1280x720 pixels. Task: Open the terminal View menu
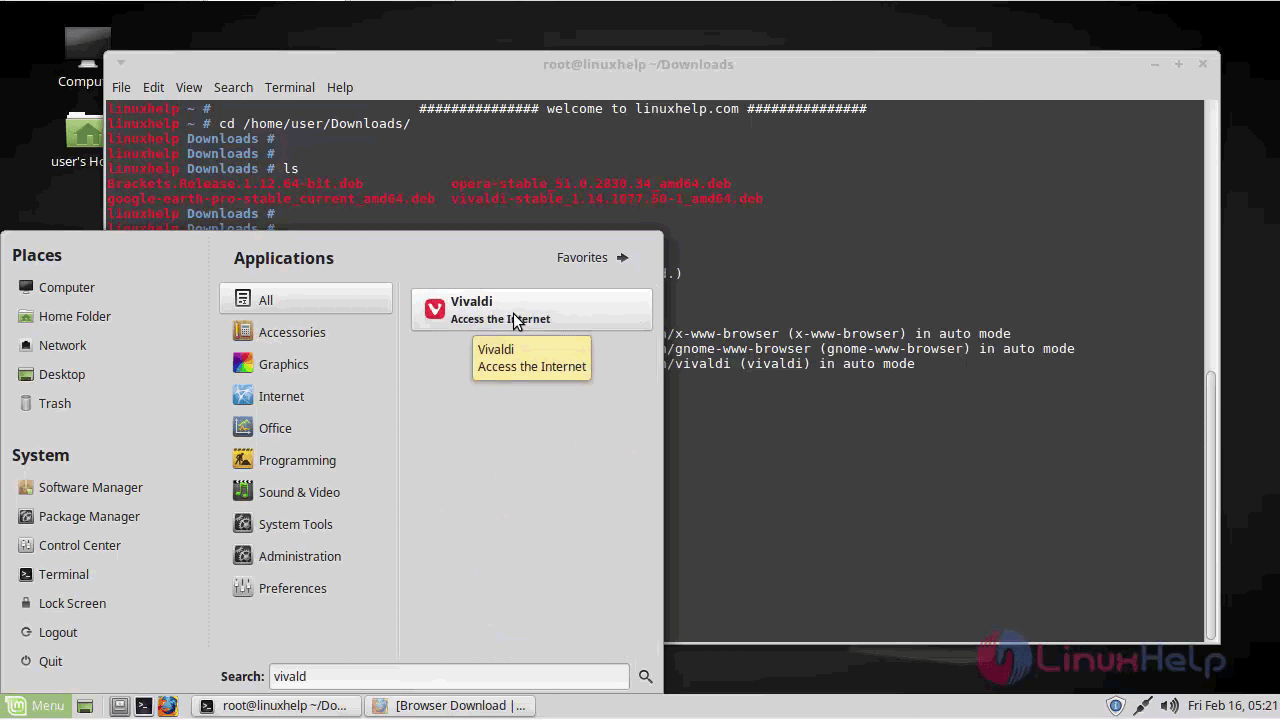pyautogui.click(x=188, y=87)
